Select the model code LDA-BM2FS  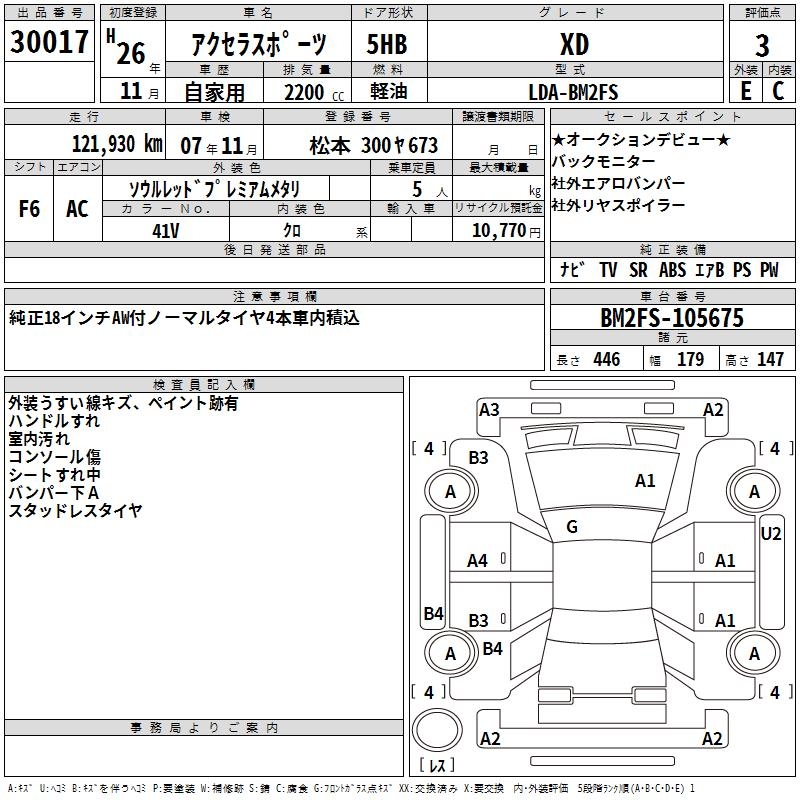pos(573,92)
